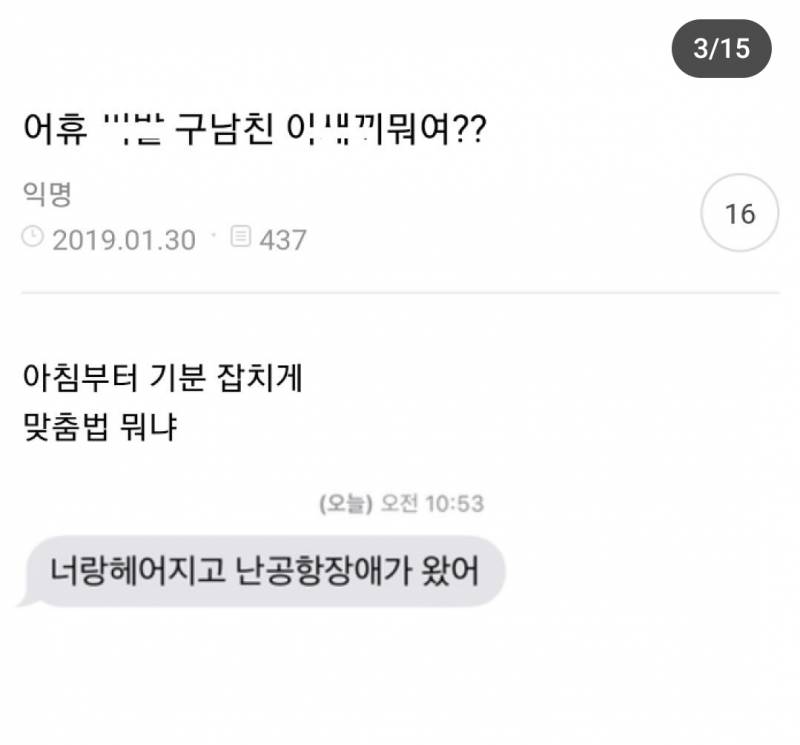
Task: Click 어휴 at the start of the title
Action: coord(56,129)
